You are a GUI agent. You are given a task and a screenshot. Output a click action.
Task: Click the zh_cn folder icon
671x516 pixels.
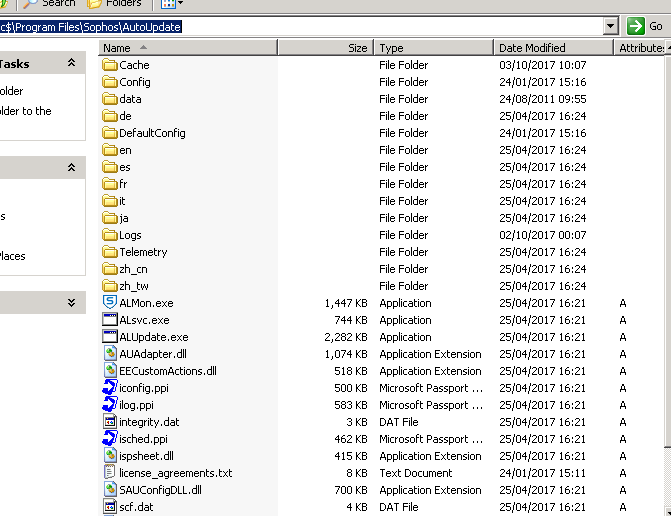110,269
